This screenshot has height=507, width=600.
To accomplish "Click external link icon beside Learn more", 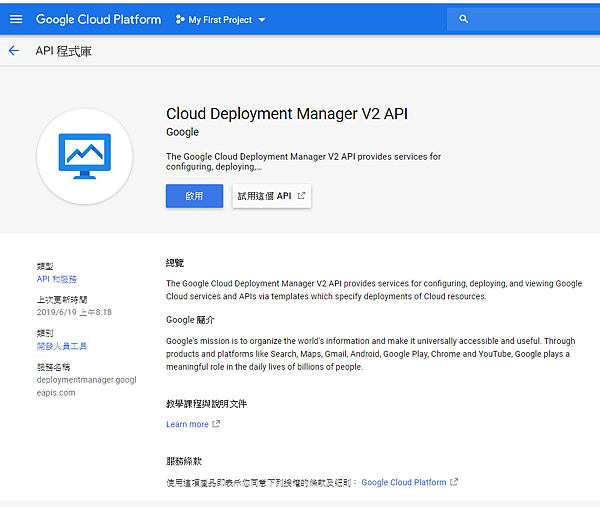I will coord(217,424).
